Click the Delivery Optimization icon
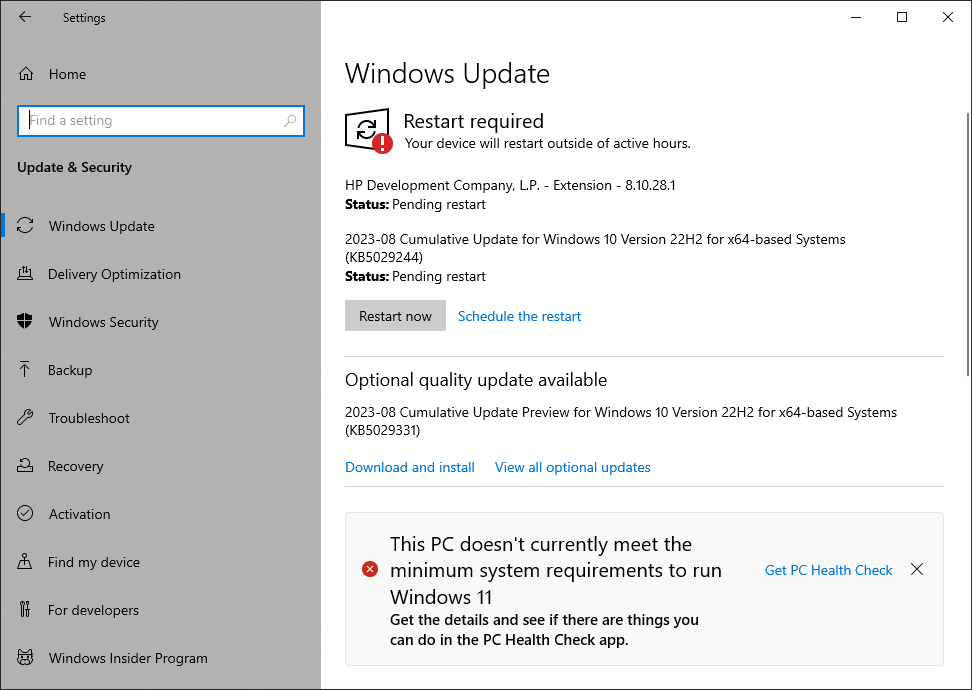Screen dimensions: 972x690 26,274
